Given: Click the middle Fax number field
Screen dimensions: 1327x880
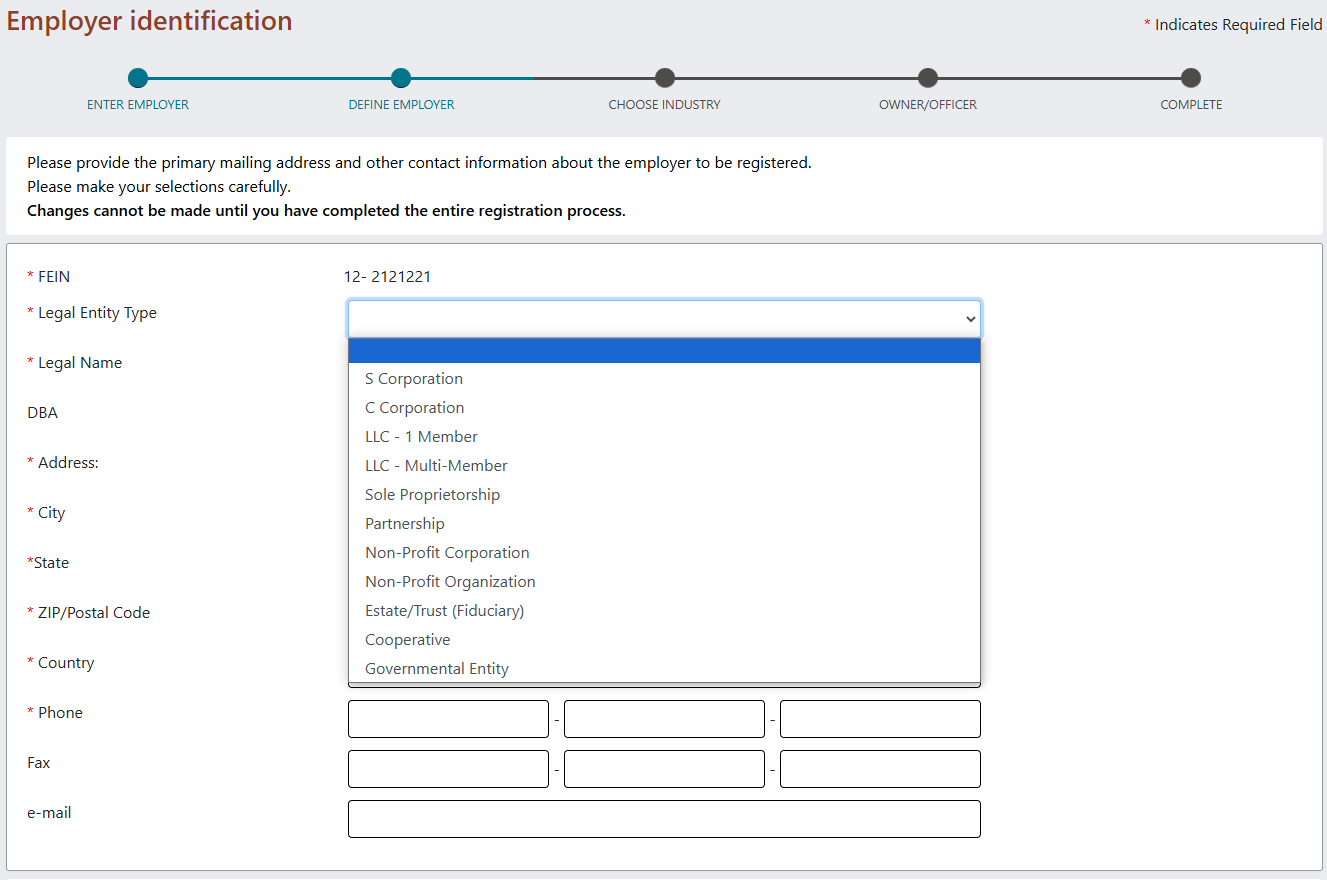Looking at the screenshot, I should coord(664,768).
